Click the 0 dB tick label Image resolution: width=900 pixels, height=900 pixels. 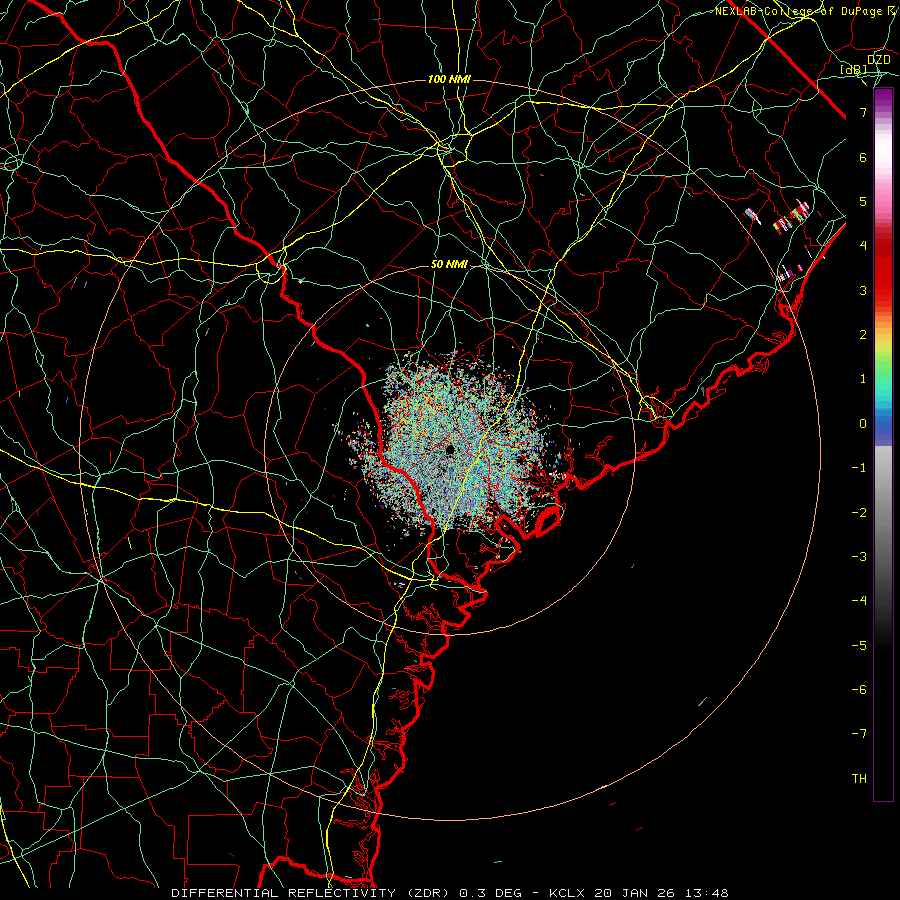pyautogui.click(x=863, y=424)
